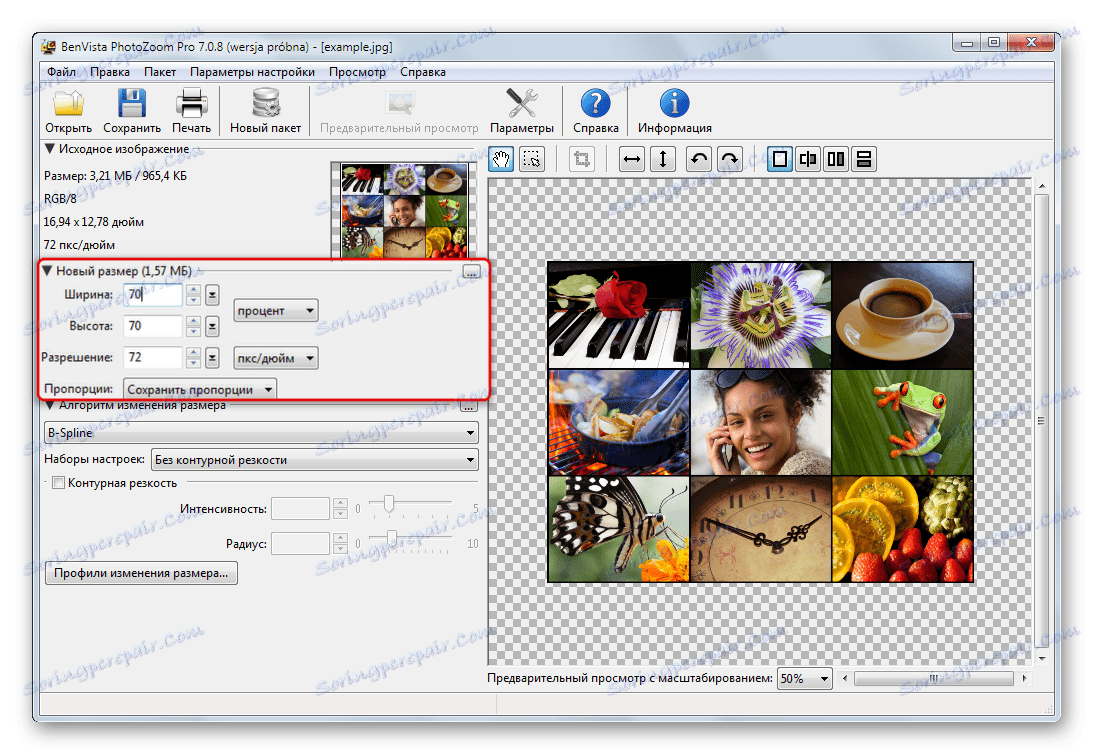1094x755 pixels.
Task: Collapse the Алгоритм изменения размера section
Action: [x=50, y=405]
